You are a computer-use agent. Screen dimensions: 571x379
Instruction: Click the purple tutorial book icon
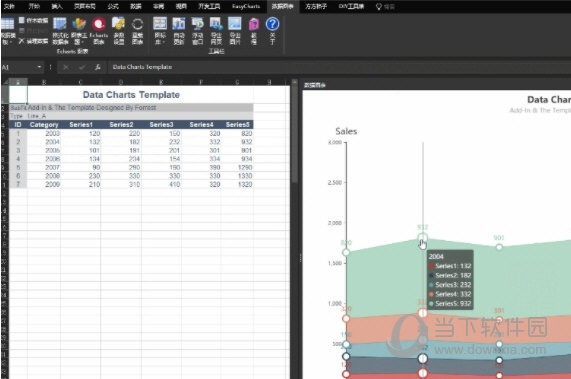coord(254,31)
